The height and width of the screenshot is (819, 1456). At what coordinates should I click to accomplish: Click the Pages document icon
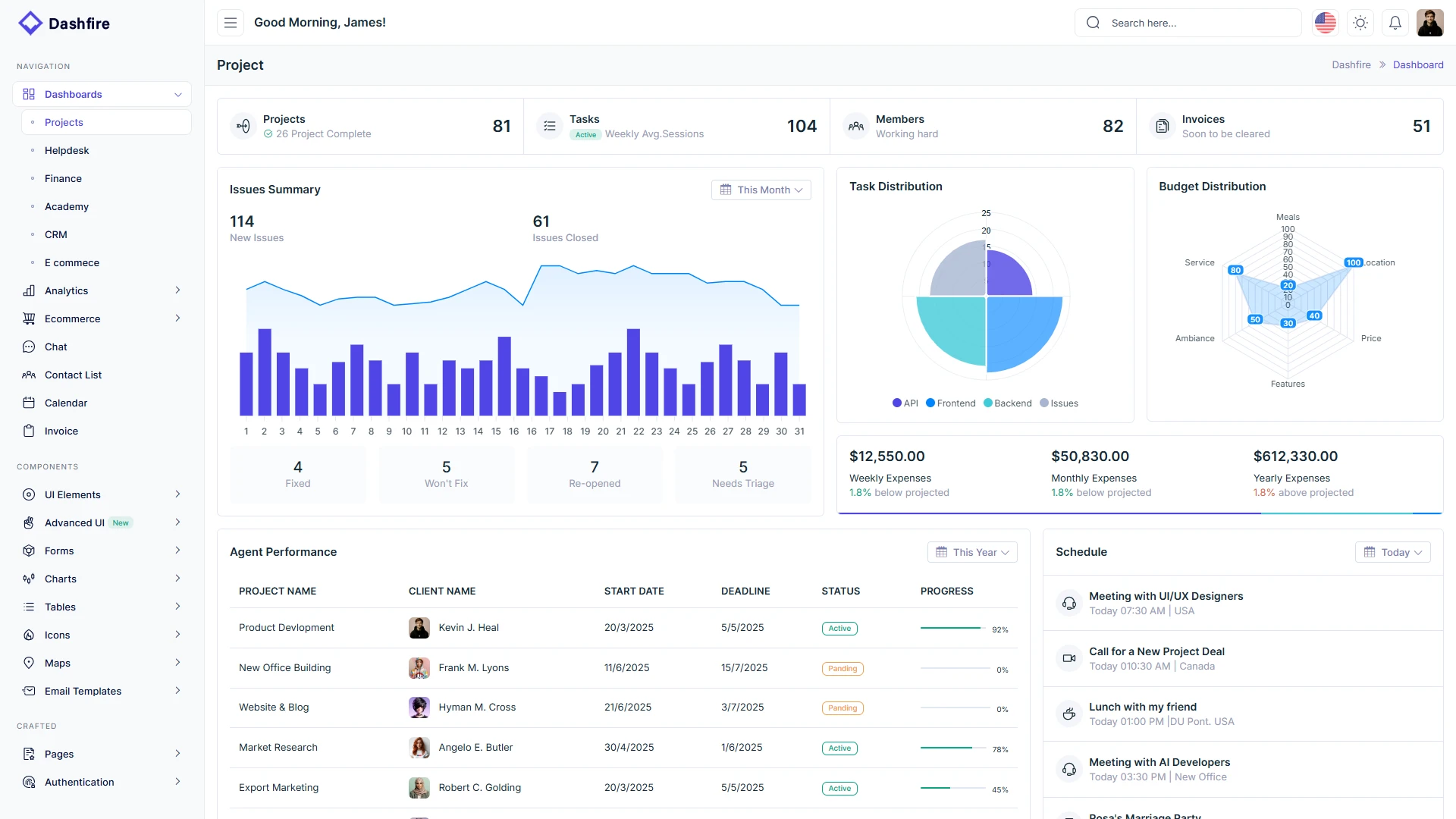click(29, 754)
